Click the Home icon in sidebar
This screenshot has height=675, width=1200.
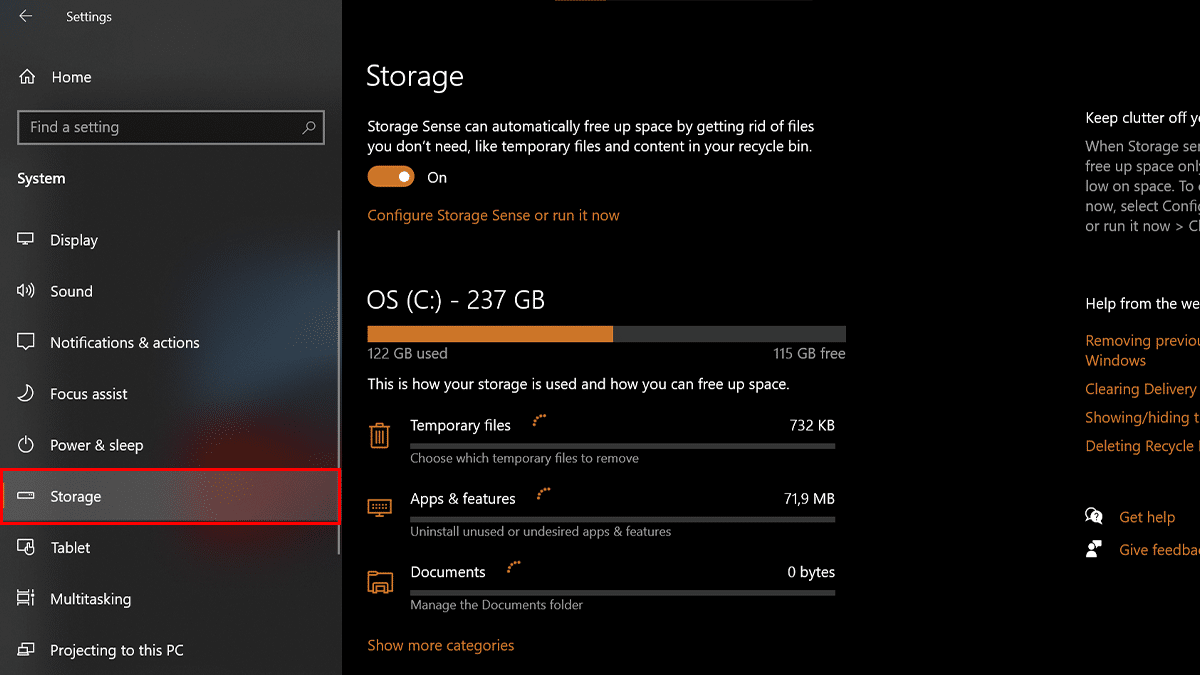27,77
